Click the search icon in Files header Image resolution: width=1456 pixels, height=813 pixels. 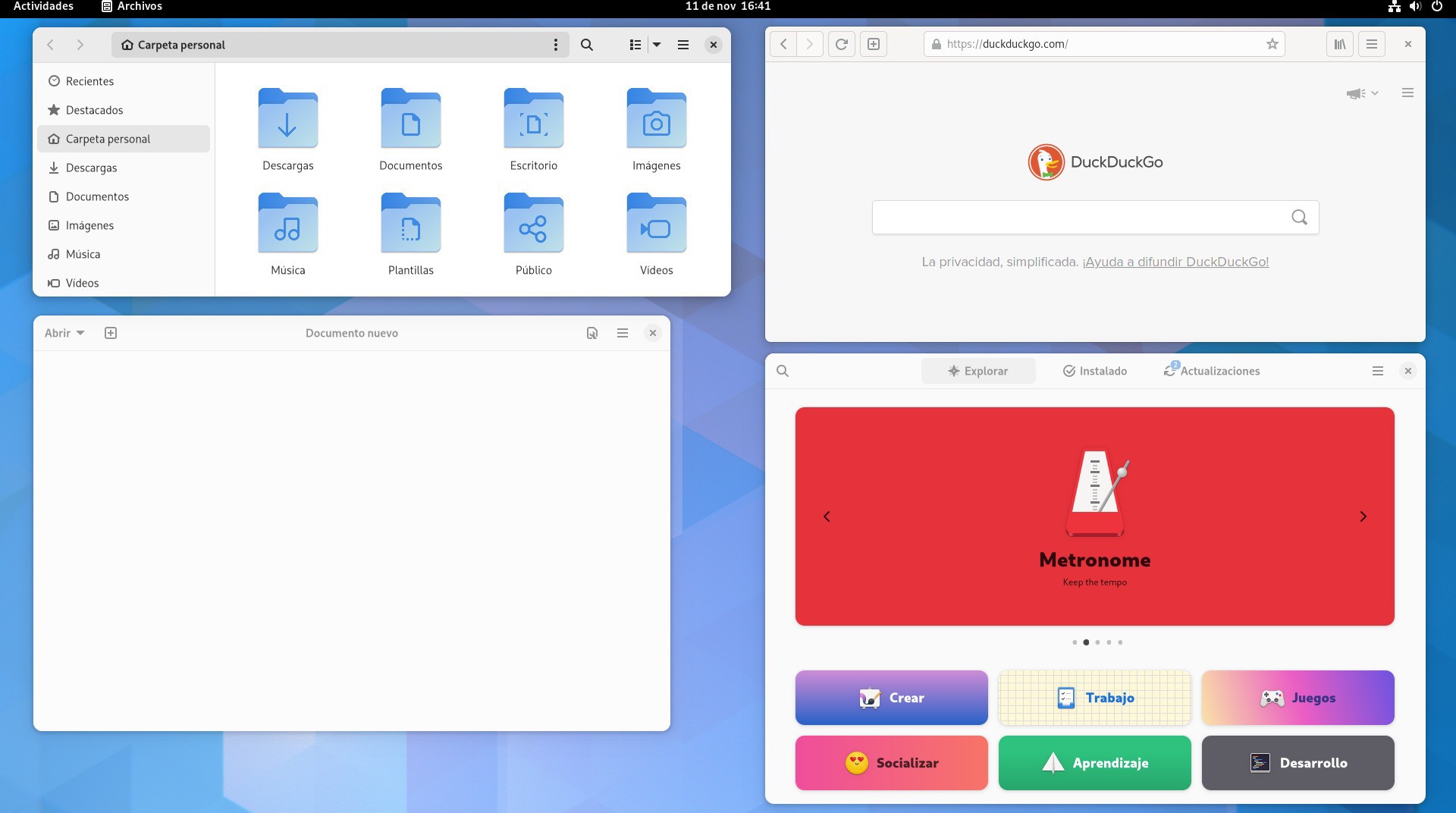586,45
